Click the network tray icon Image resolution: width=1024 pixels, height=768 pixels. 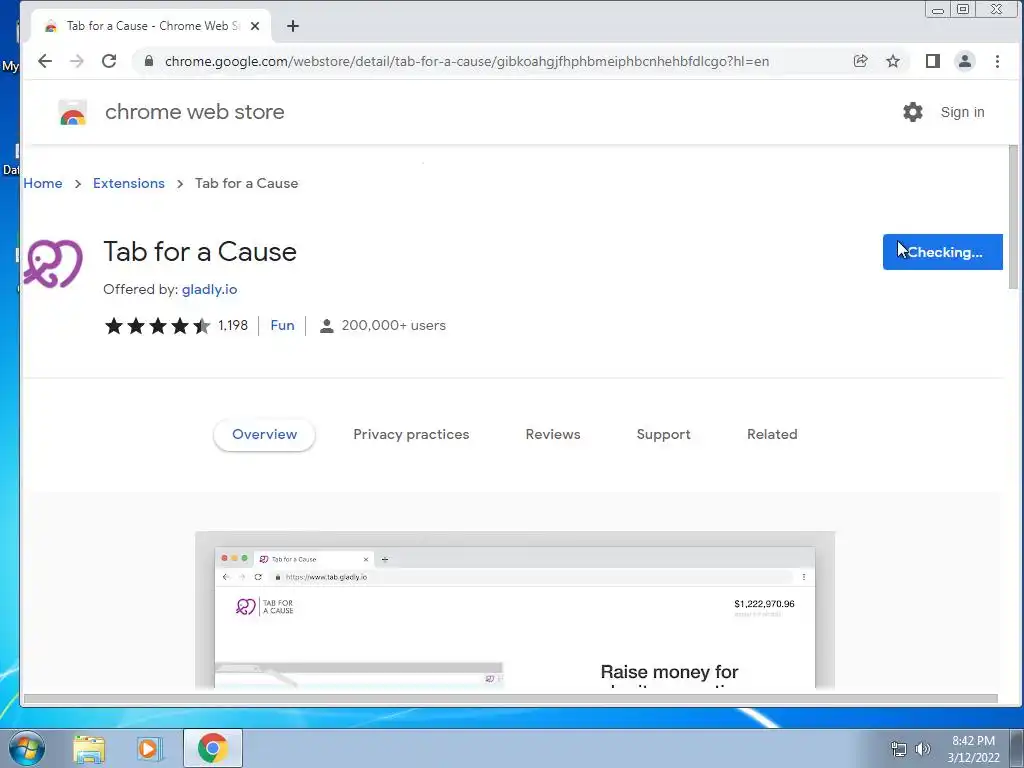coord(899,749)
